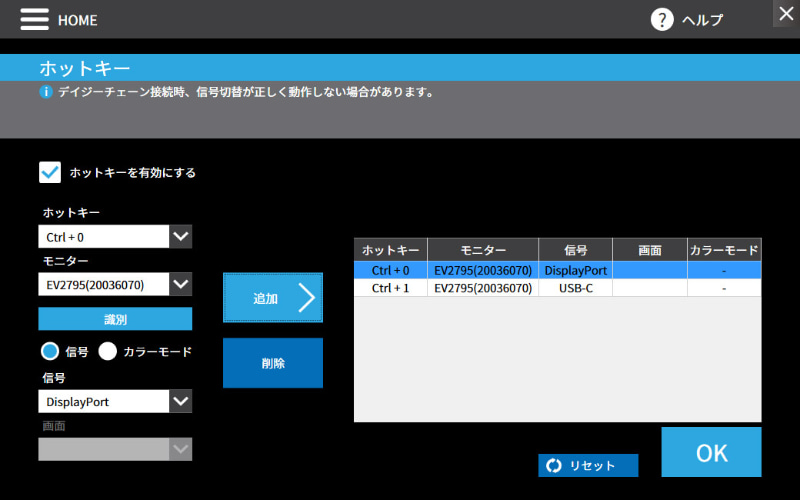Expand the ホットキー dropdown showing Ctrl + 0
Screen dimensions: 800x500
(115, 237)
